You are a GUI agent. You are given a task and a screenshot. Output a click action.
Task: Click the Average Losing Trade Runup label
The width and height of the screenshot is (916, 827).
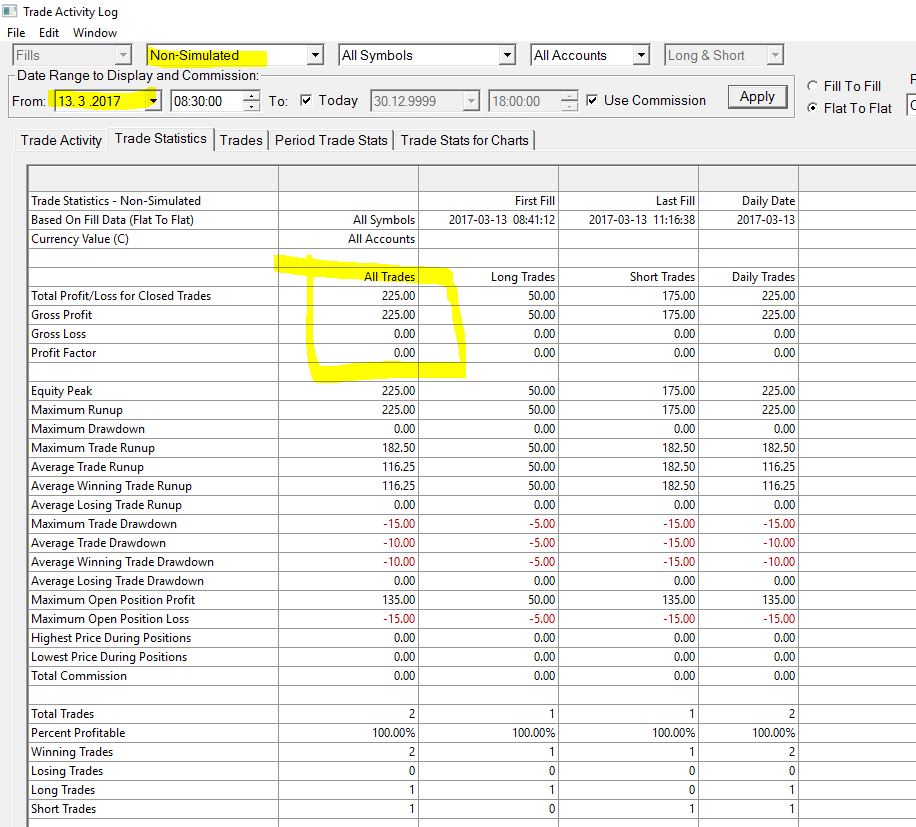pyautogui.click(x=106, y=505)
